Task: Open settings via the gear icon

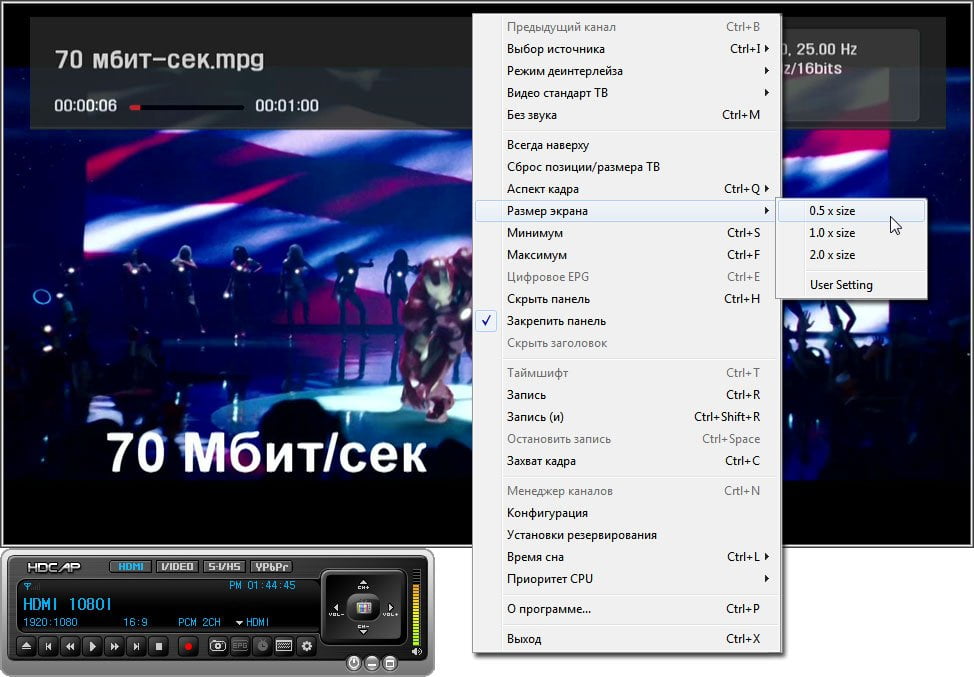Action: pos(306,646)
